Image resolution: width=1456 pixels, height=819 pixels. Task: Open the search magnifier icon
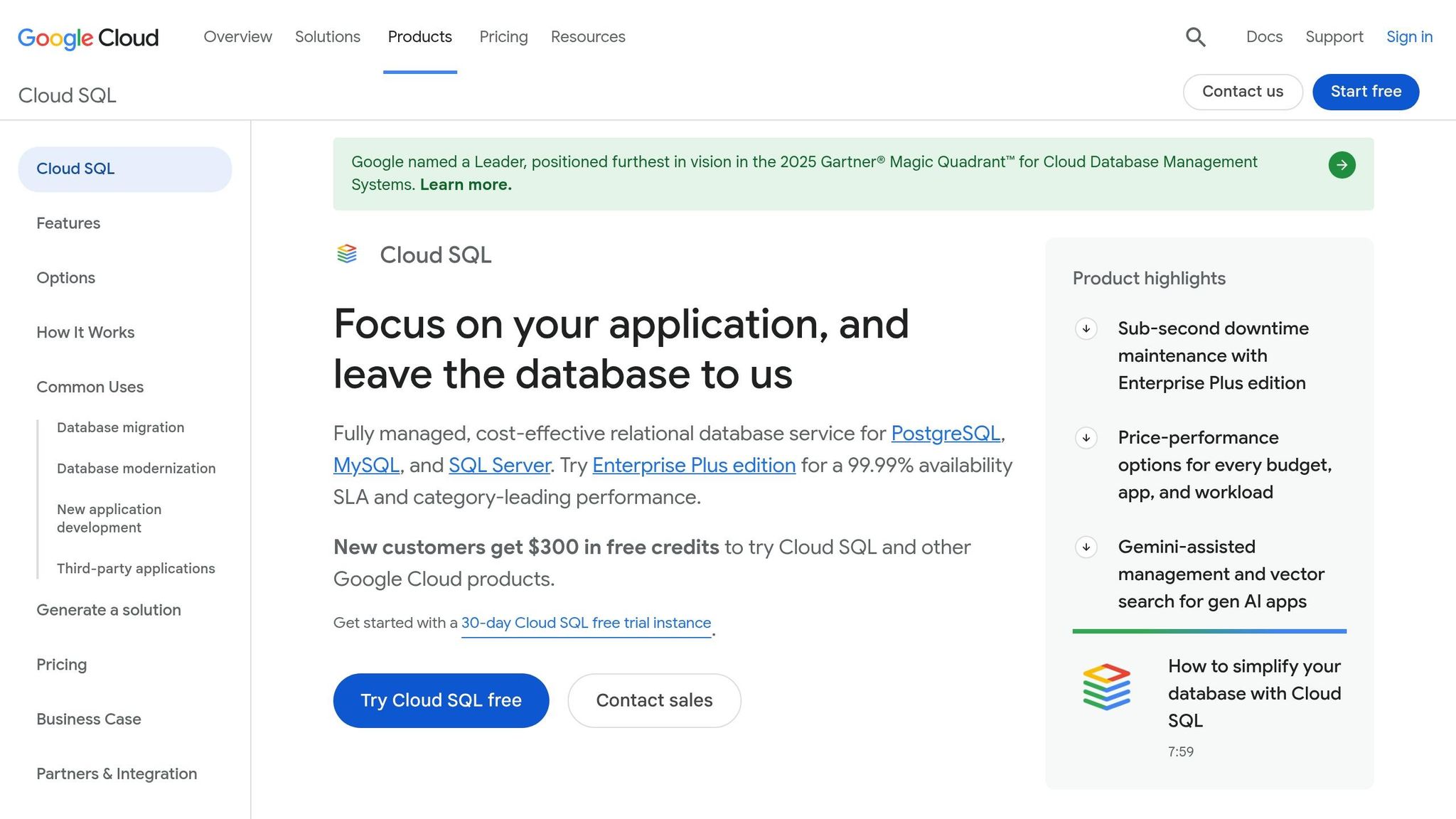point(1195,37)
